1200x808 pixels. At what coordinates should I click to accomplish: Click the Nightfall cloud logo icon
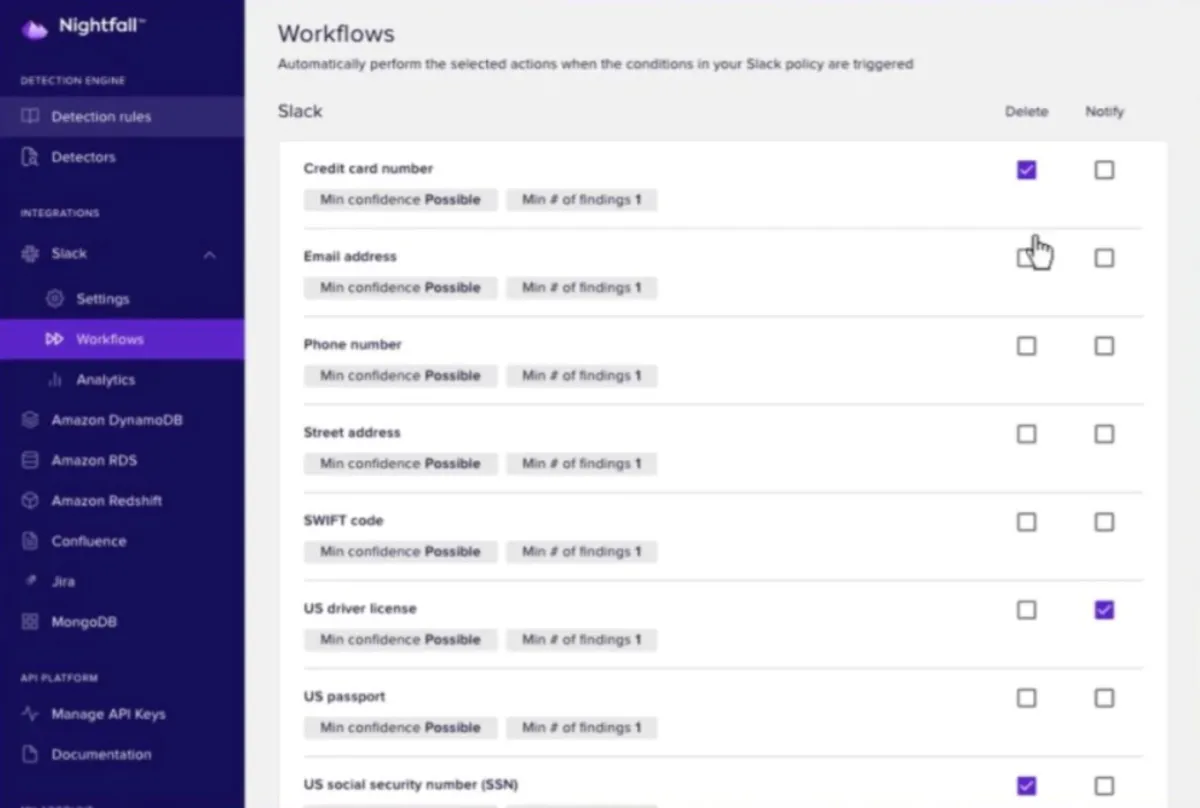pyautogui.click(x=34, y=29)
